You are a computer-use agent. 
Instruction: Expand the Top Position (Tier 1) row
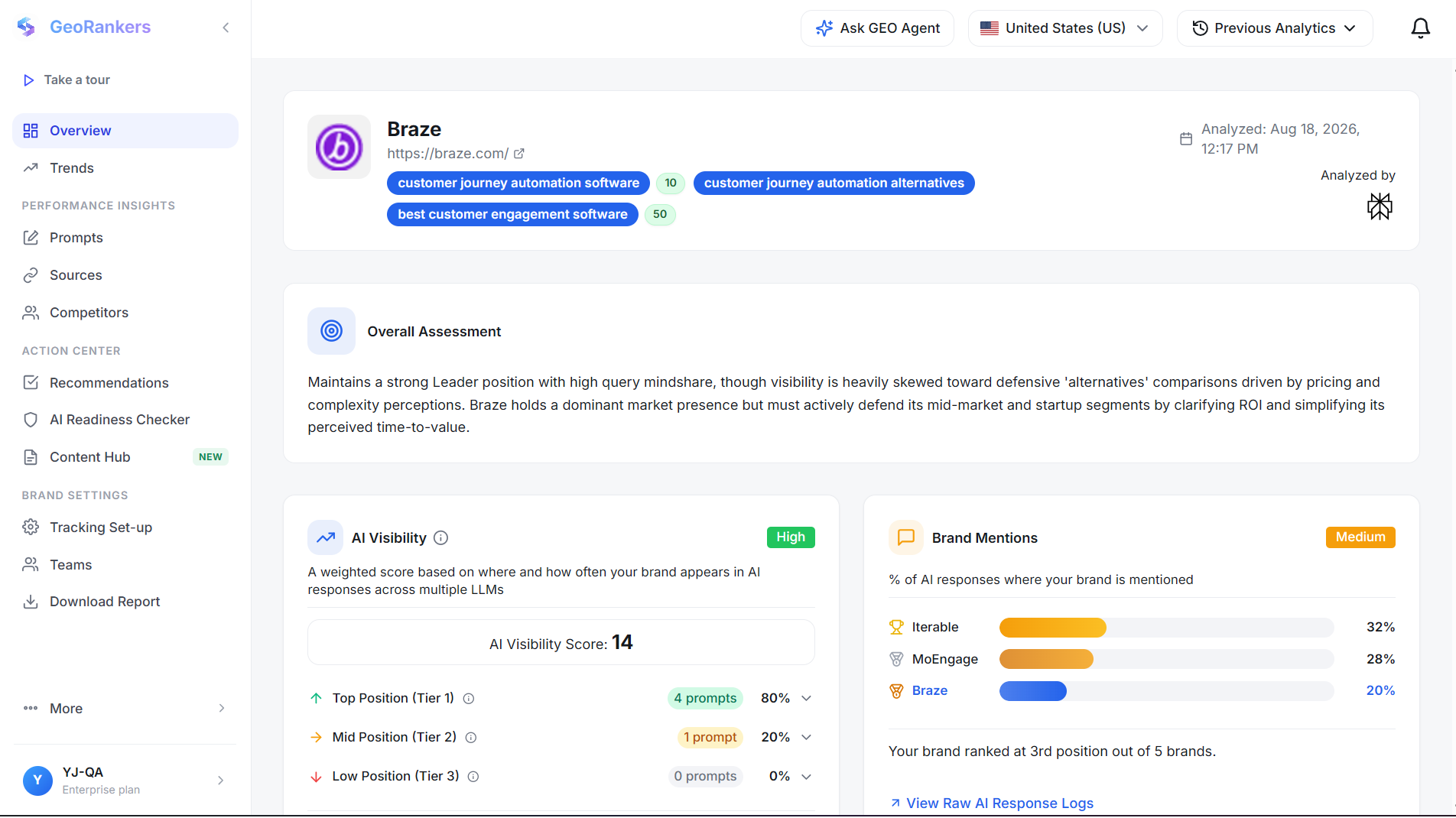tap(806, 699)
